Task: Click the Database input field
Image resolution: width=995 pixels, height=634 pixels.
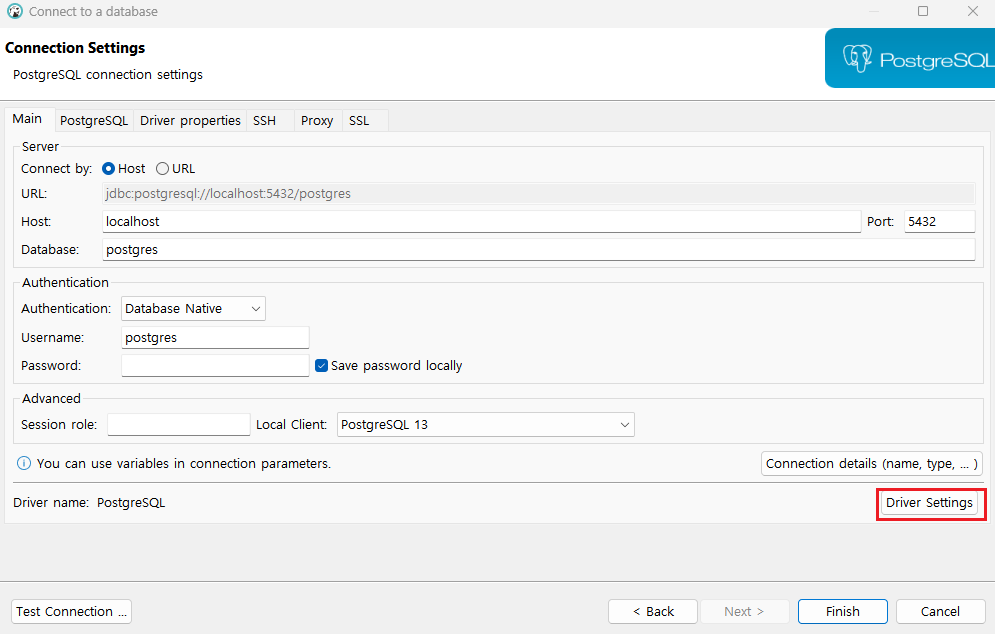Action: (539, 249)
